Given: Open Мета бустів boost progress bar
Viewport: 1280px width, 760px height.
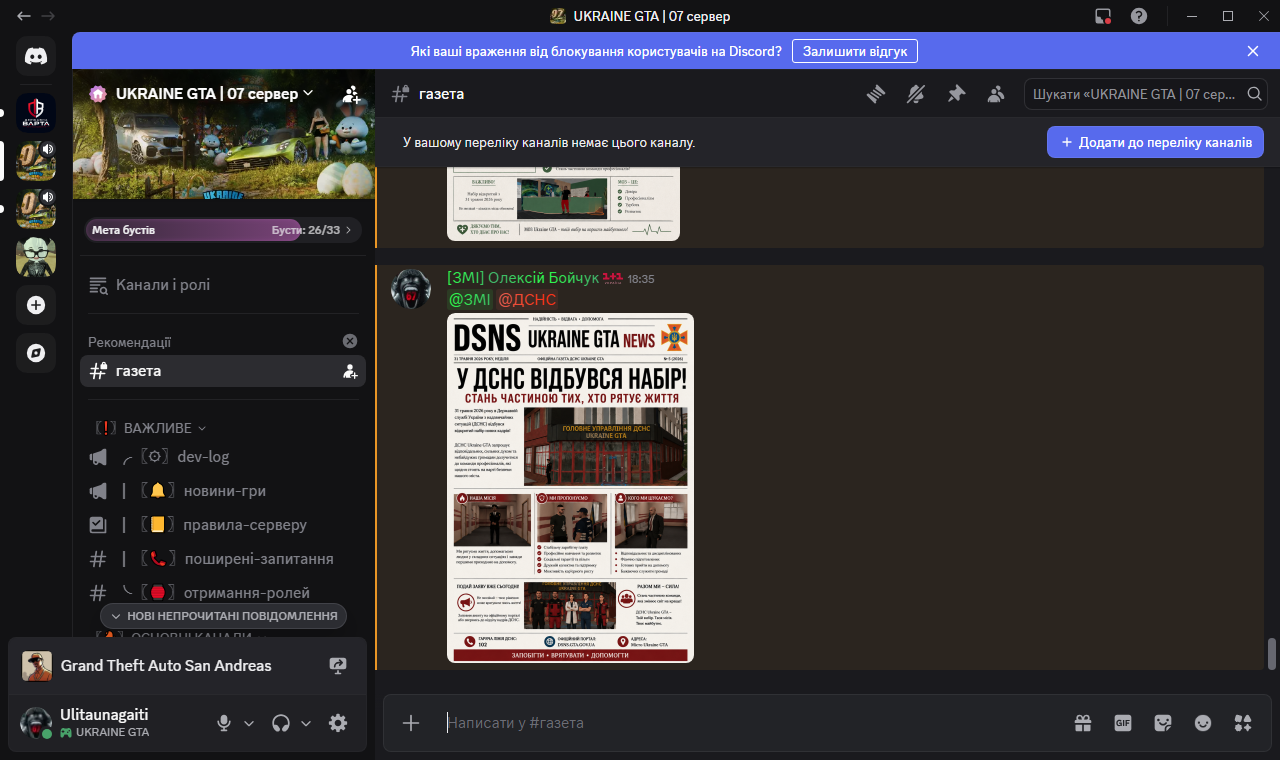Looking at the screenshot, I should click(x=222, y=230).
